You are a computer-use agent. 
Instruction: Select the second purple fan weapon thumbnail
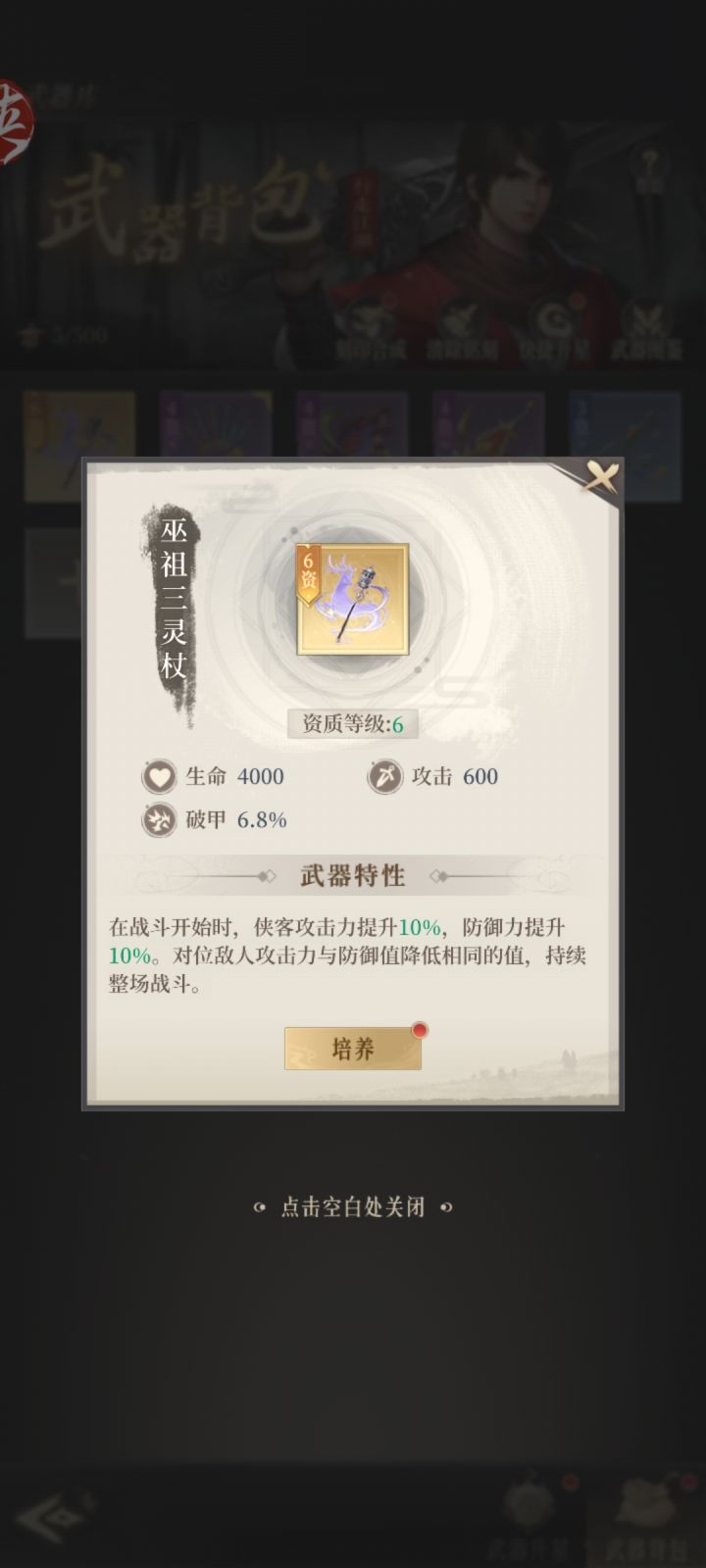[x=216, y=446]
